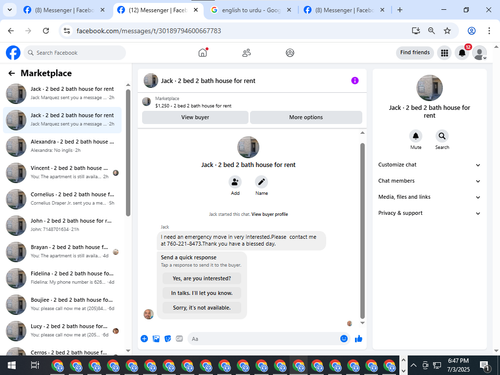Open Chrome profile icon
The width and height of the screenshot is (500, 375).
pyautogui.click(x=471, y=31)
